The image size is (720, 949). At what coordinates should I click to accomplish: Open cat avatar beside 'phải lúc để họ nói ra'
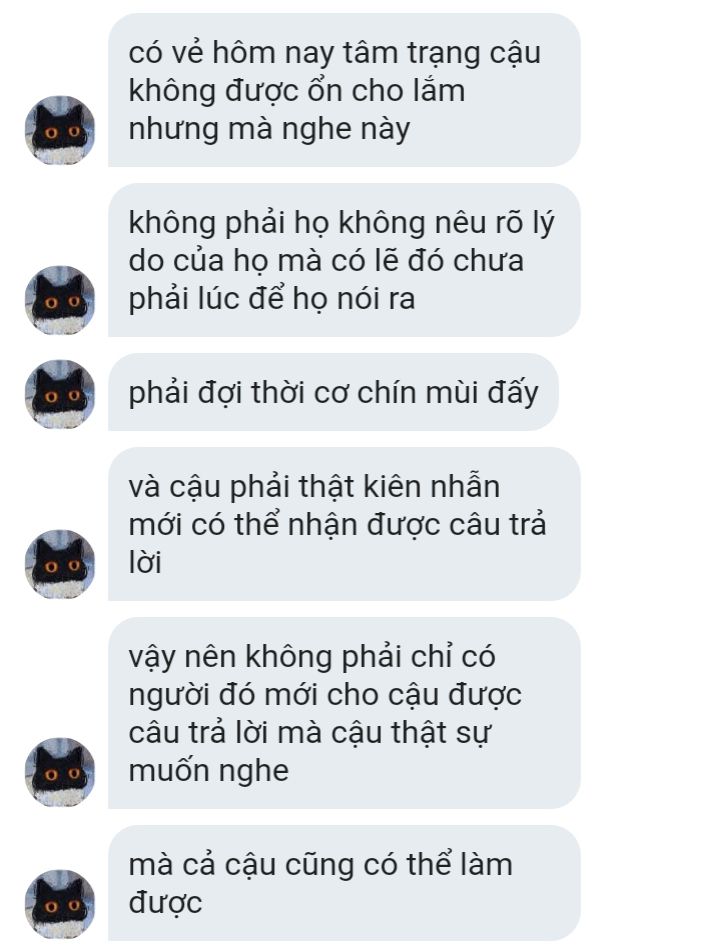60,301
